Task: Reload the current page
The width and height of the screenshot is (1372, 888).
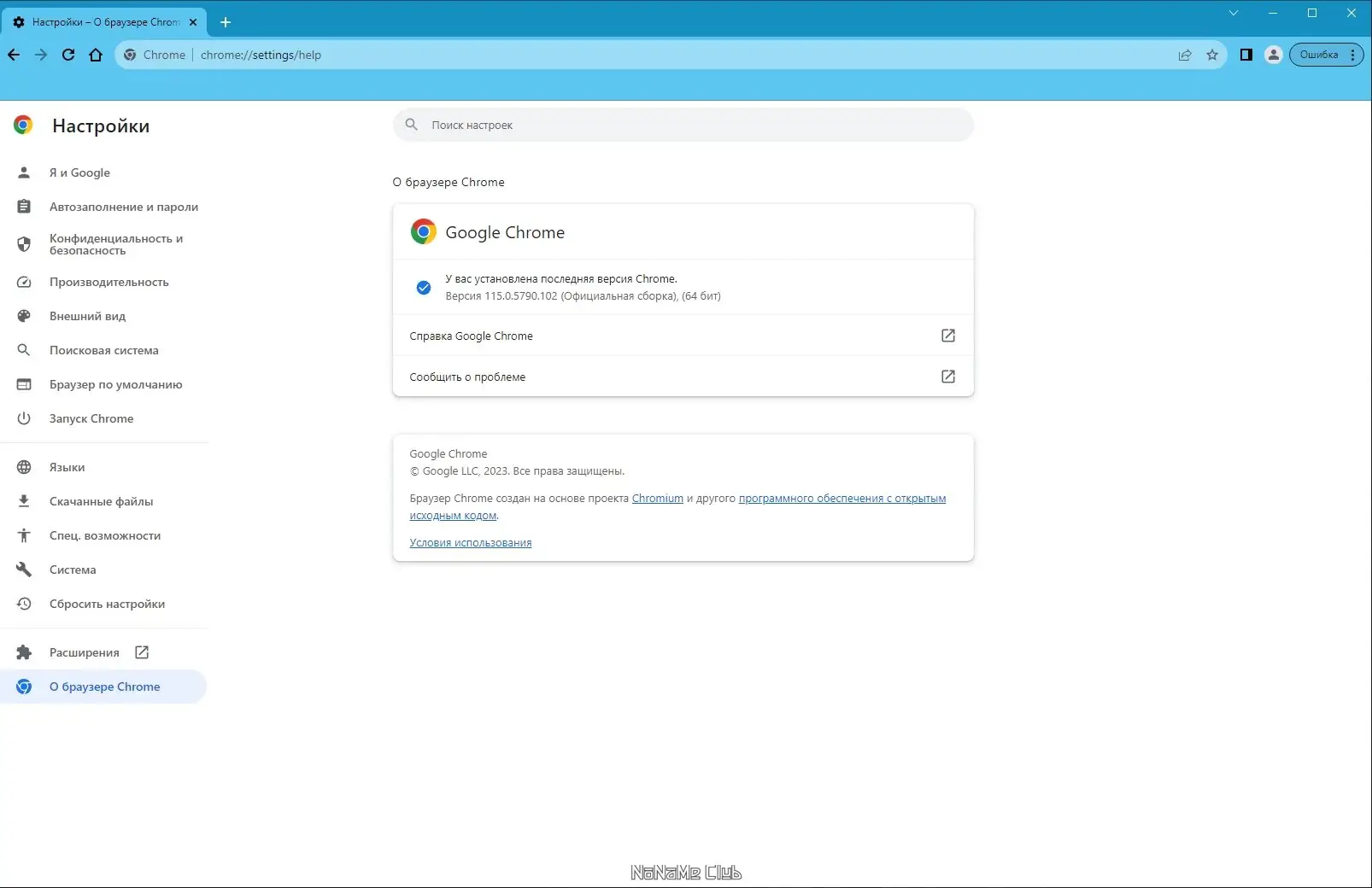Action: tap(68, 55)
